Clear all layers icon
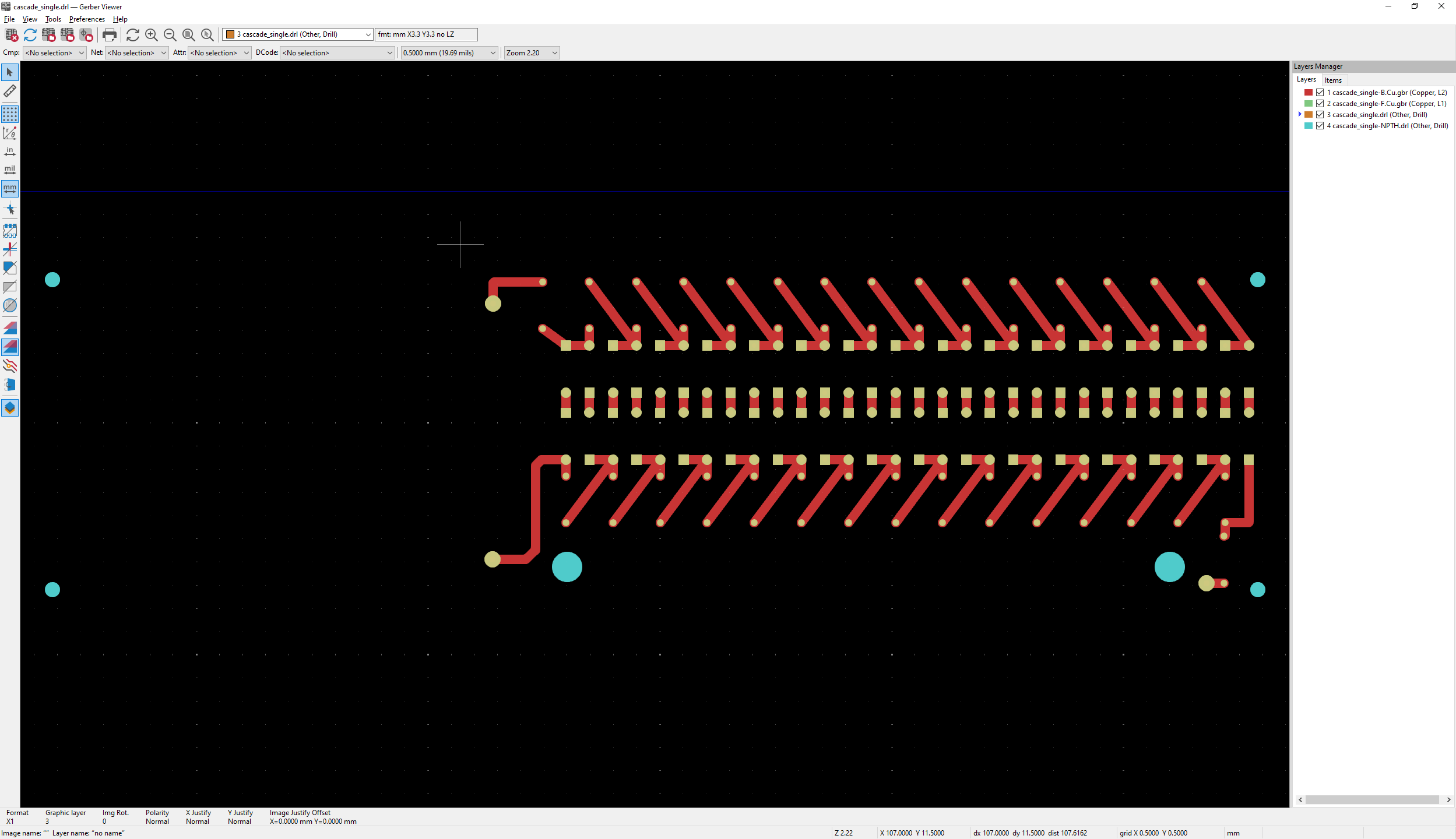 [11, 35]
